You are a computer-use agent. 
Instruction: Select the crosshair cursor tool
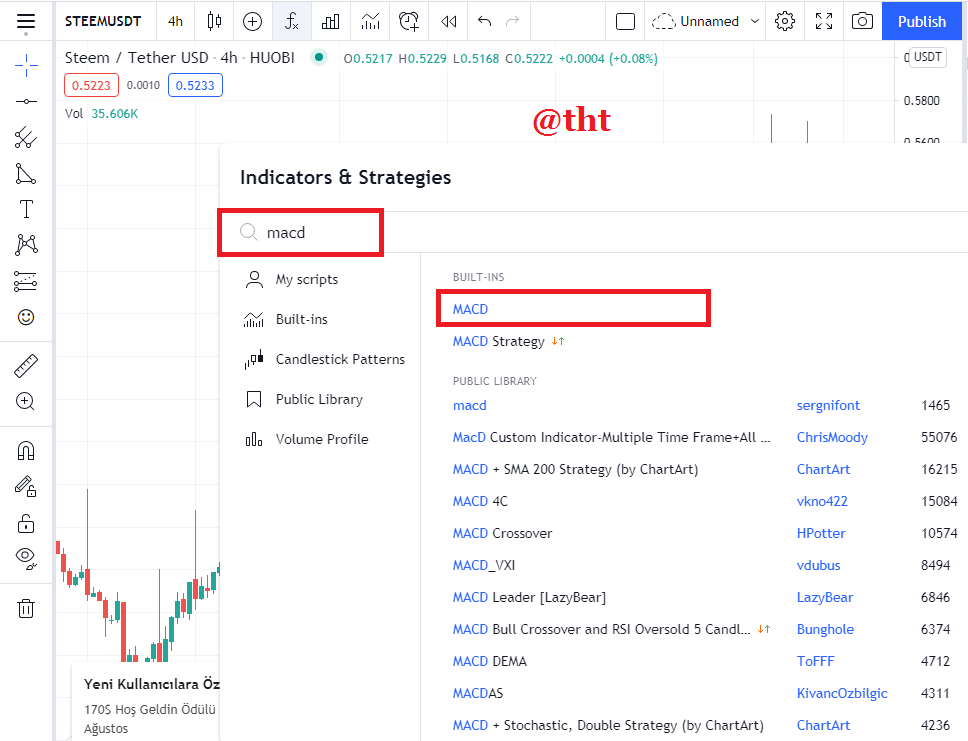26,65
